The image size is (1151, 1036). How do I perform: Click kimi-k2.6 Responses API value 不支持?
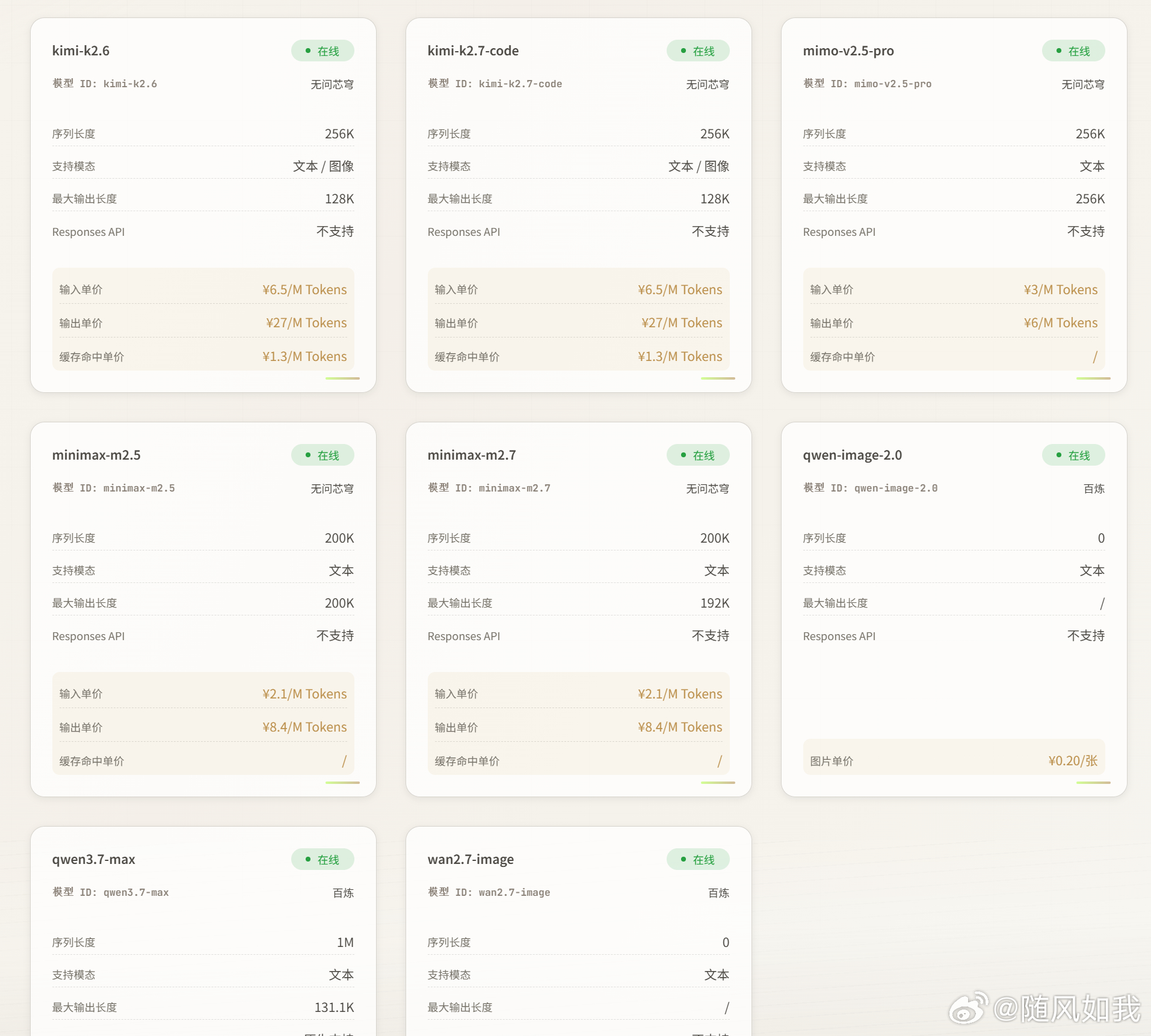[335, 231]
